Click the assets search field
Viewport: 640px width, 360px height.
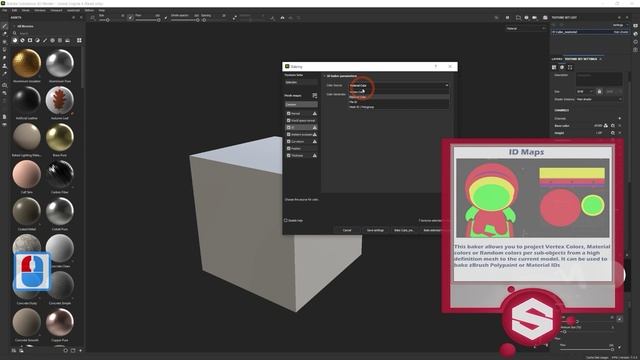coord(47,33)
